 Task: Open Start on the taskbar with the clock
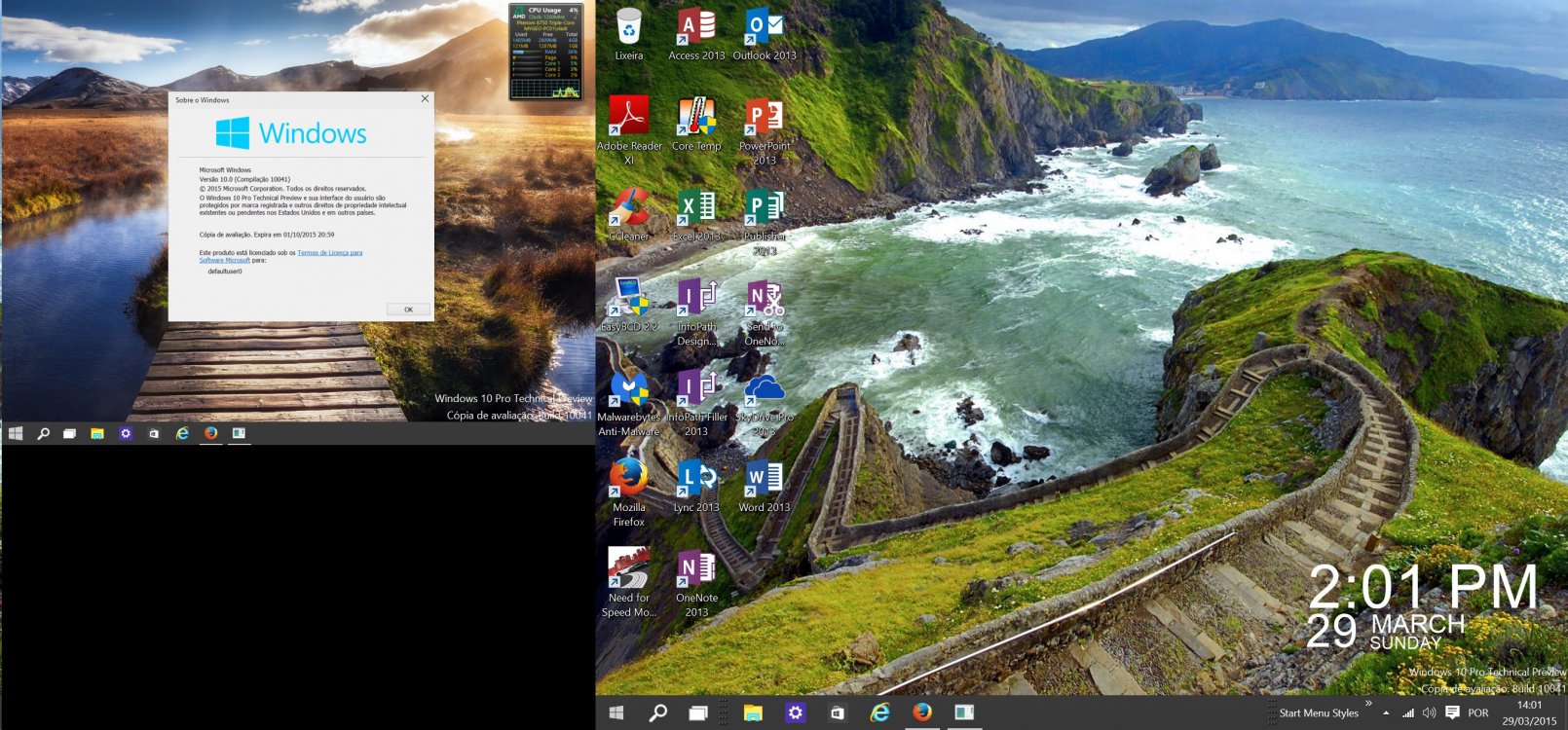tap(616, 712)
